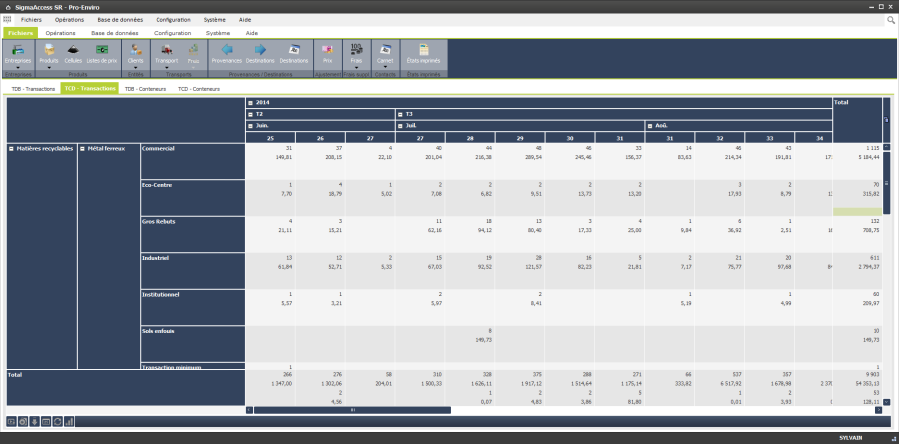Click the horizontal scrollbar under the pivot grid
This screenshot has height=444, width=899.
point(351,410)
